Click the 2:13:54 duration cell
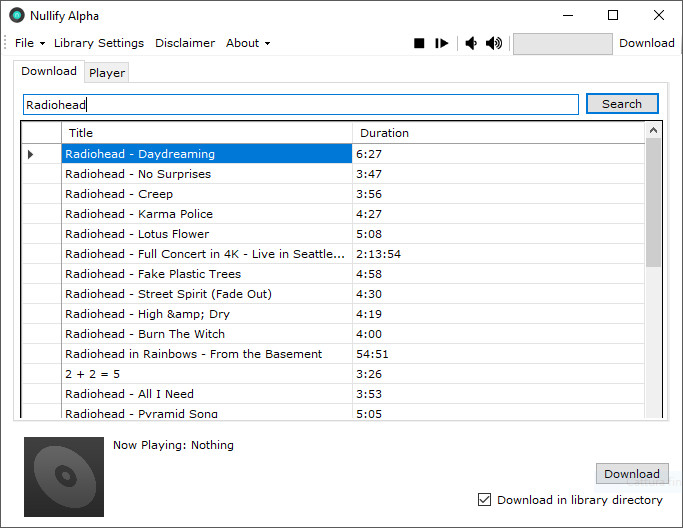683x528 pixels. pos(498,254)
